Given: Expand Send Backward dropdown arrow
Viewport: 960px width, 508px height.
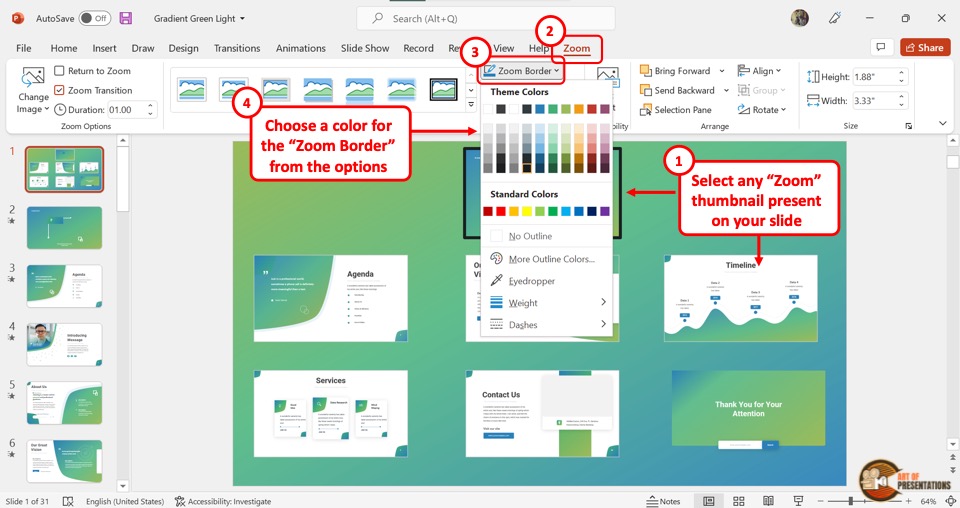Looking at the screenshot, I should [726, 91].
